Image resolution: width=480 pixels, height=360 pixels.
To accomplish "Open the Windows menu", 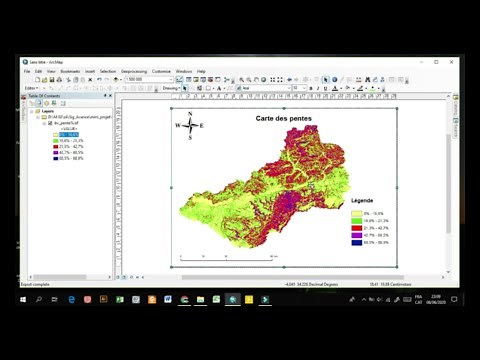I will click(184, 71).
